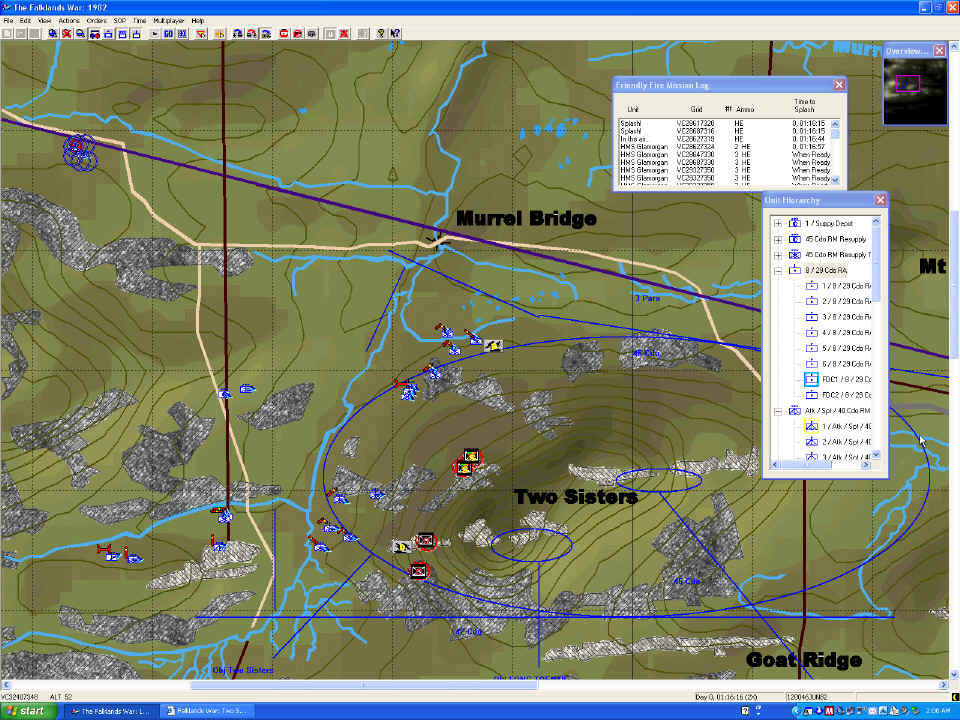
Task: Expand the first 45 Cdo RM Resupply node
Action: tap(779, 239)
